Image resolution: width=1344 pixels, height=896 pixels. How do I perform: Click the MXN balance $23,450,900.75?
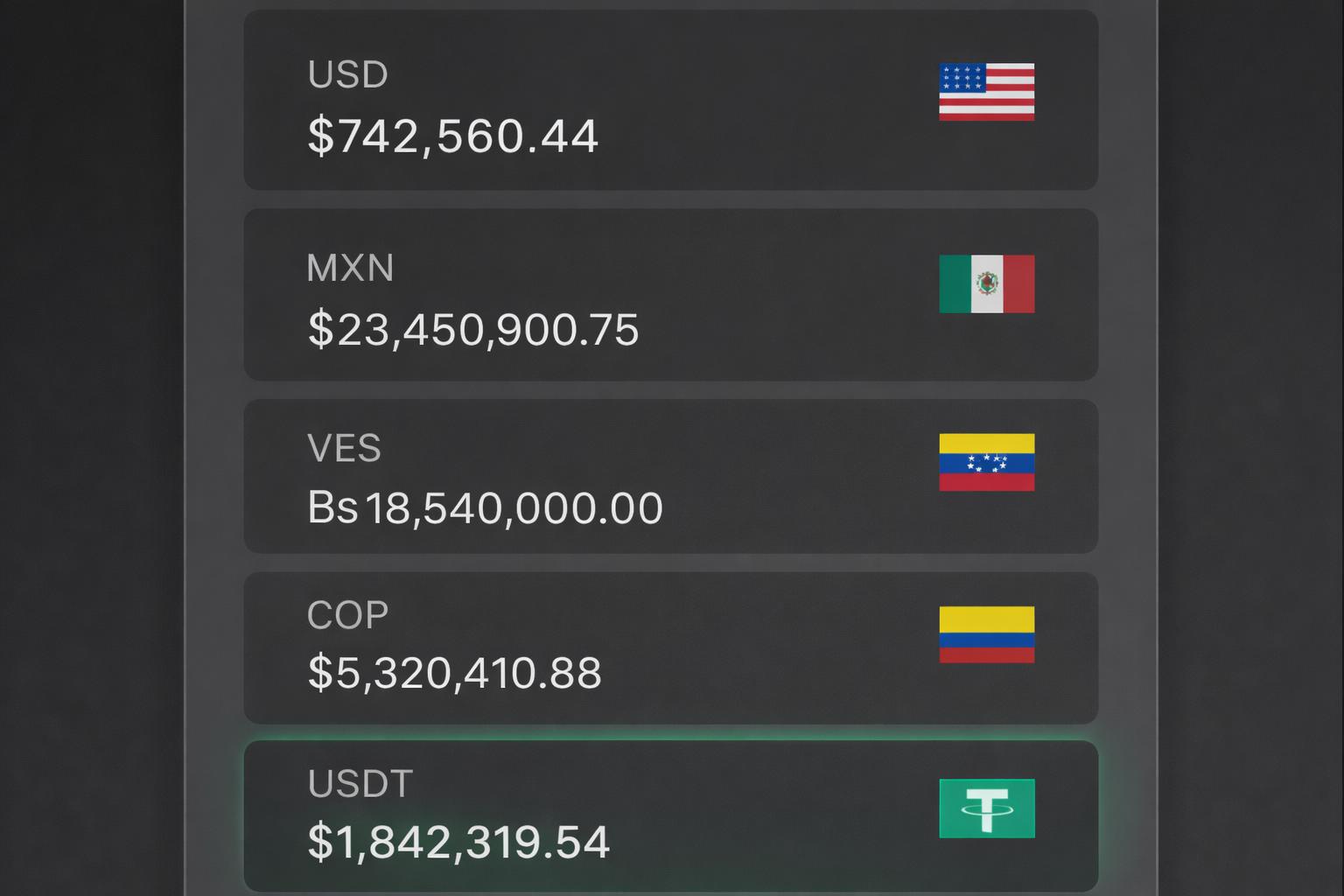(475, 330)
